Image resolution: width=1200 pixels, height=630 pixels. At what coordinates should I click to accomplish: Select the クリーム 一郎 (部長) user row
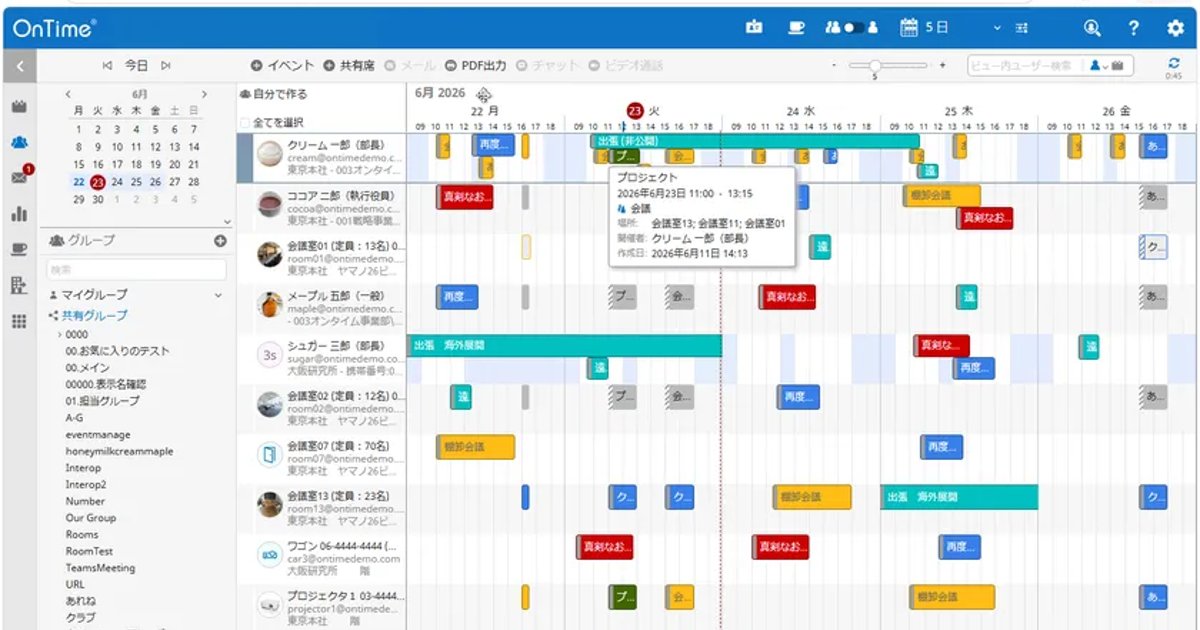coord(323,157)
